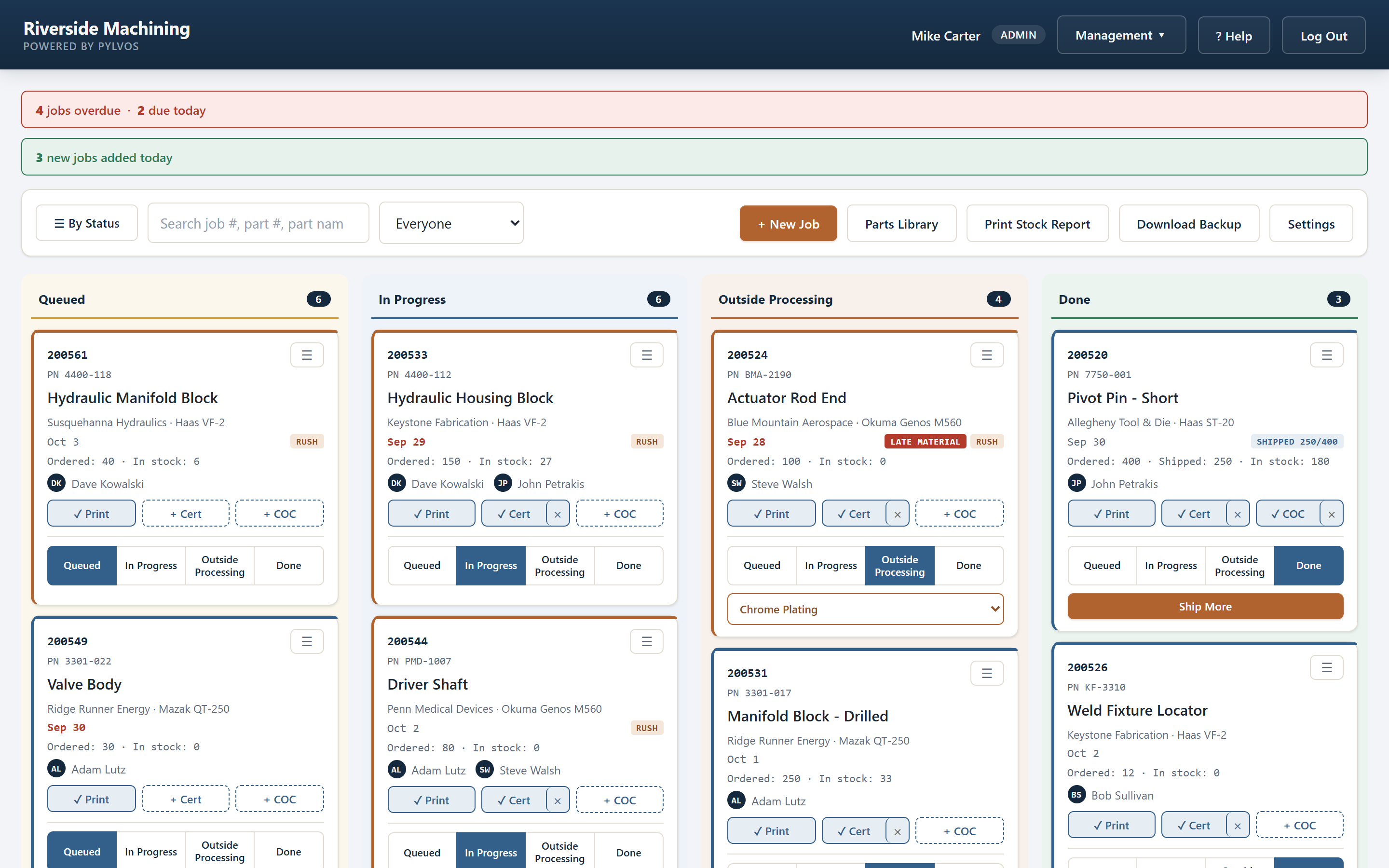Expand the Management dropdown menu
The height and width of the screenshot is (868, 1389).
tap(1121, 36)
